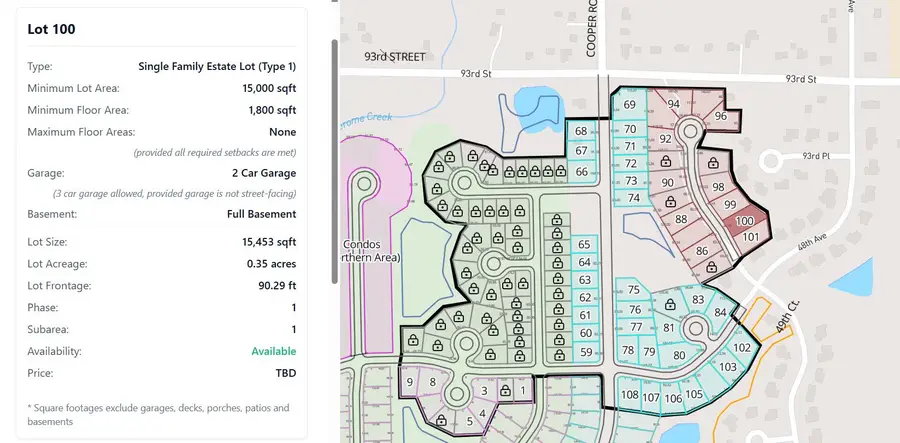
Task: Click lot 66 on the map
Action: pos(582,172)
